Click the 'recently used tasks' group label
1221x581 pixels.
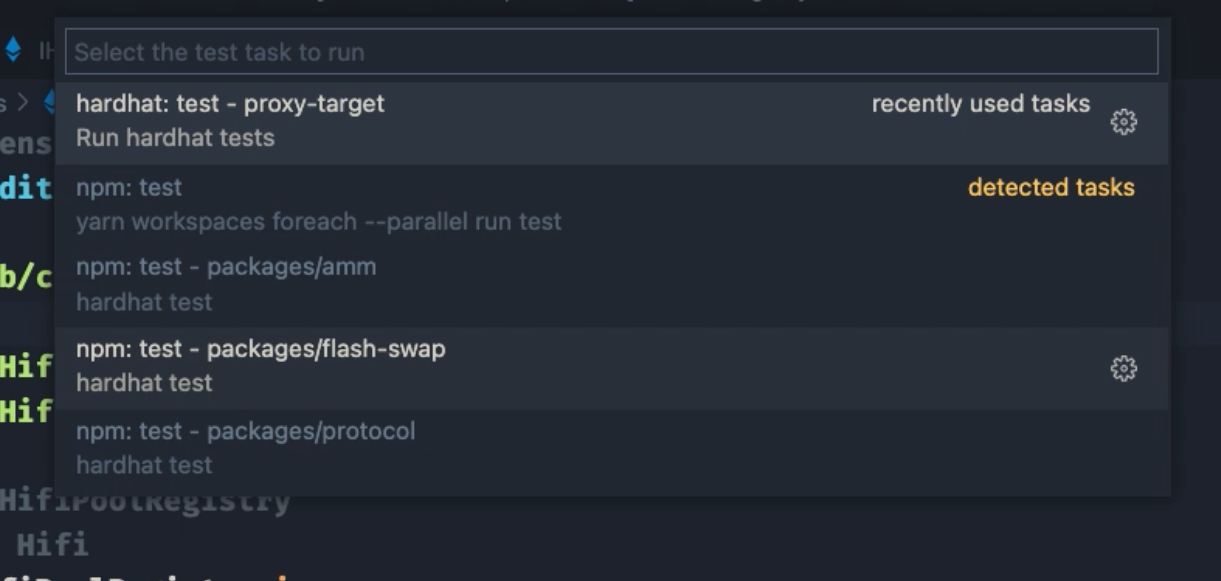[980, 104]
